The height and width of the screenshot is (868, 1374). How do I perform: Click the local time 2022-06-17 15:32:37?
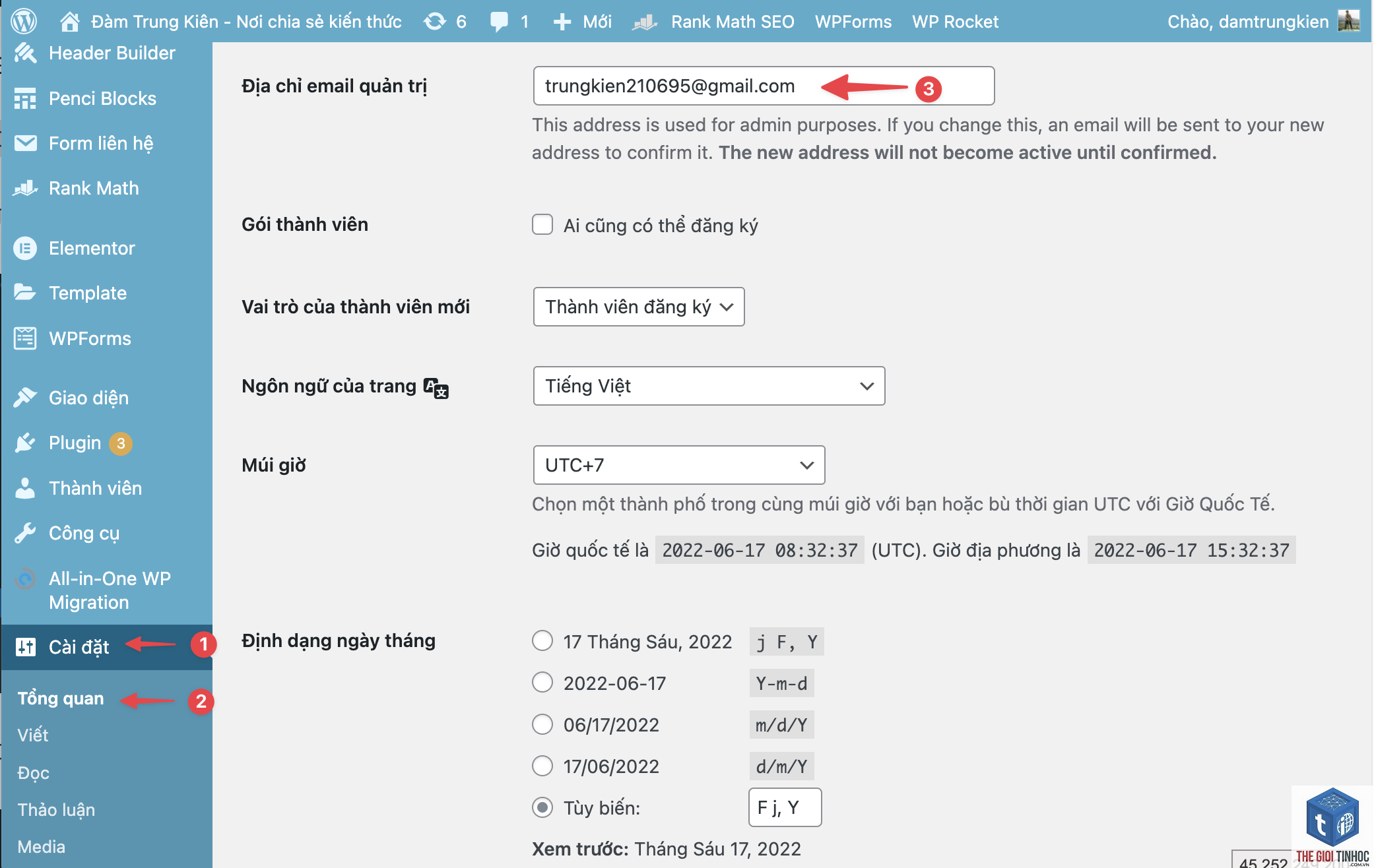point(1192,550)
